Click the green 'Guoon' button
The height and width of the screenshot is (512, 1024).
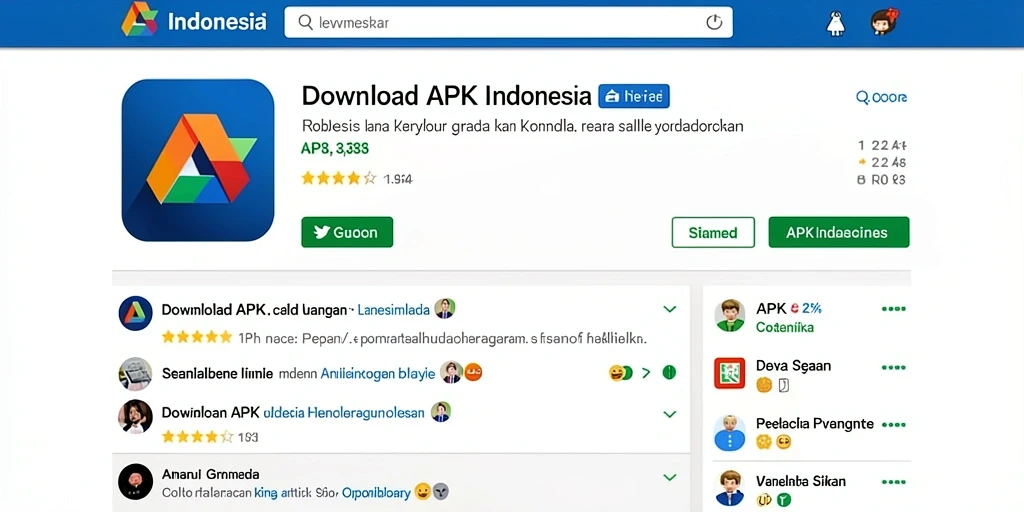click(x=347, y=232)
